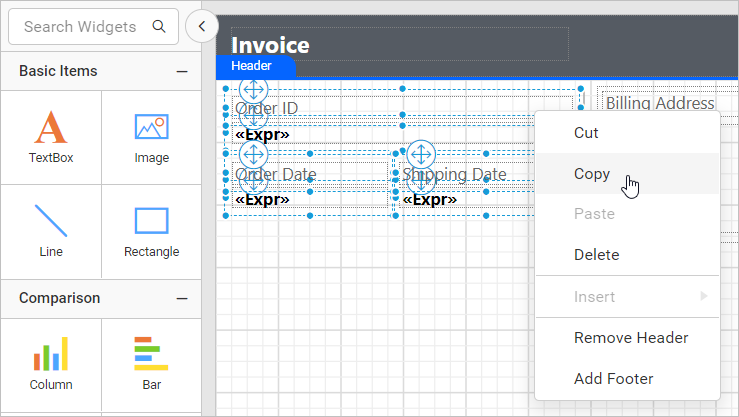
Task: Select the Image widget icon
Action: 151,128
